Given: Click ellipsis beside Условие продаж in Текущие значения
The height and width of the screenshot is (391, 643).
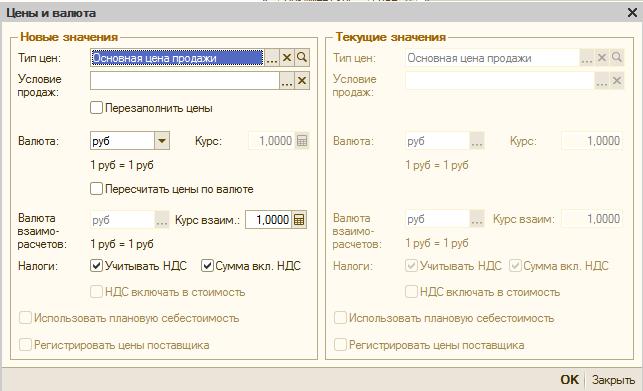Looking at the screenshot, I should click(602, 81).
